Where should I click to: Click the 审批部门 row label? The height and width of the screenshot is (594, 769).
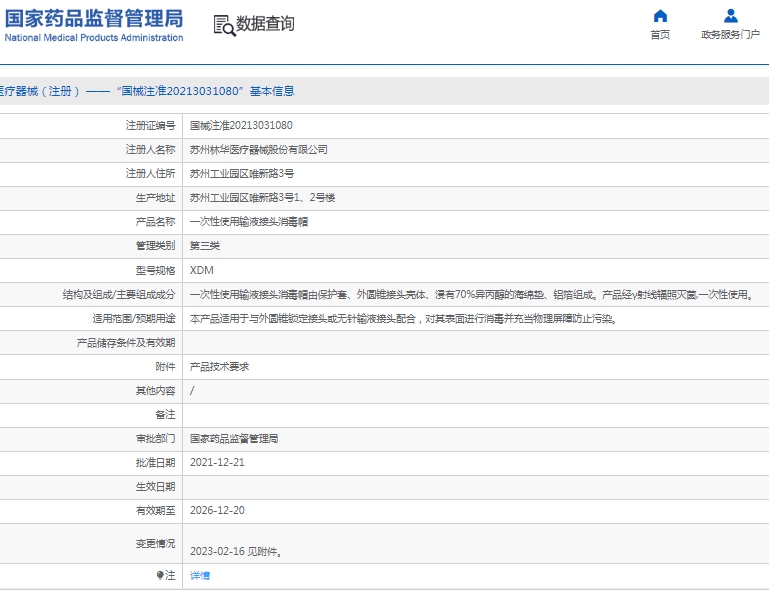pos(155,439)
